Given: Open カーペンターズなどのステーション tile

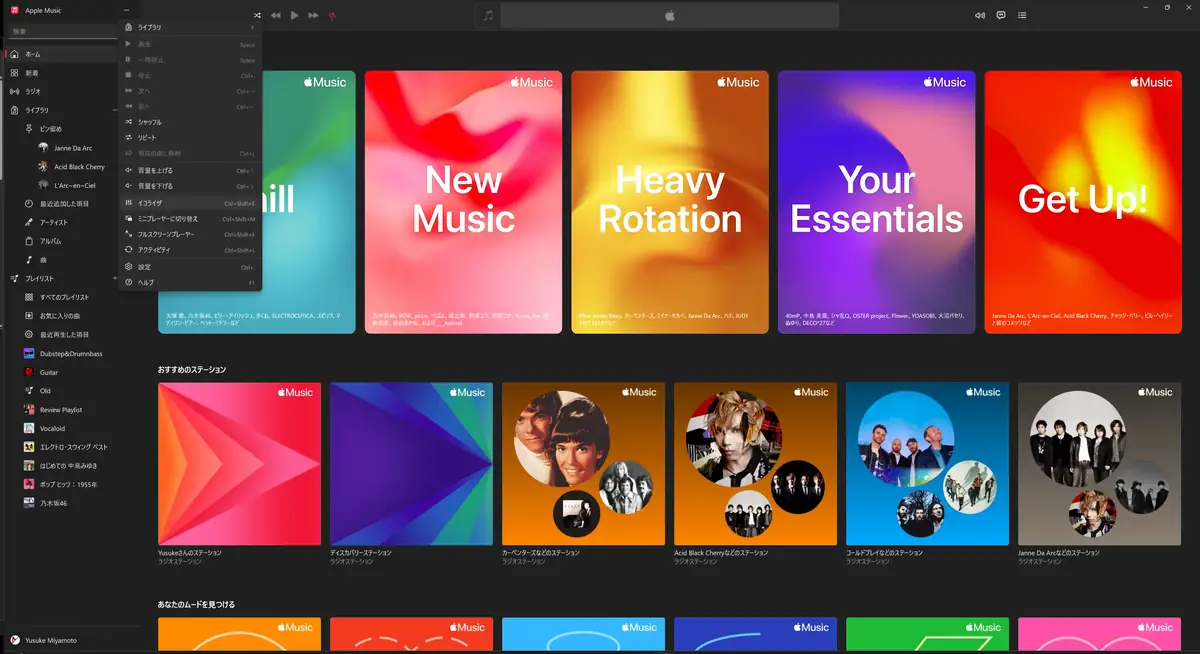Looking at the screenshot, I should [x=584, y=463].
